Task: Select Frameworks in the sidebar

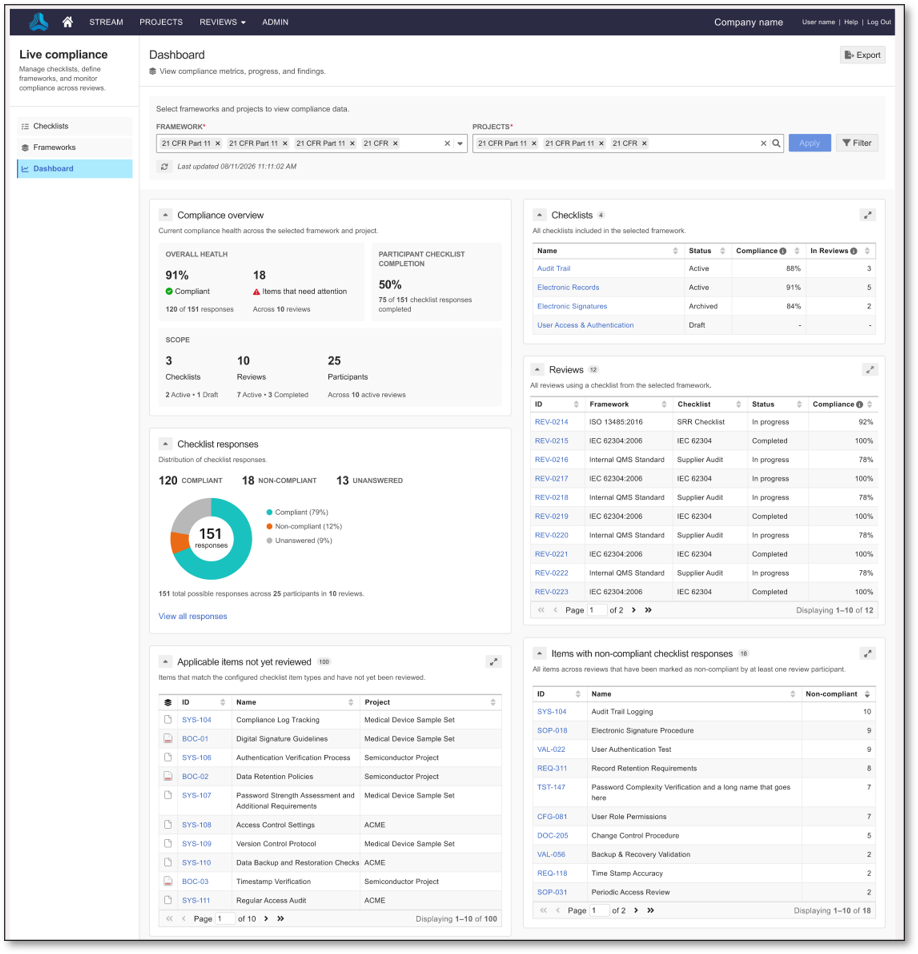Action: (x=75, y=147)
